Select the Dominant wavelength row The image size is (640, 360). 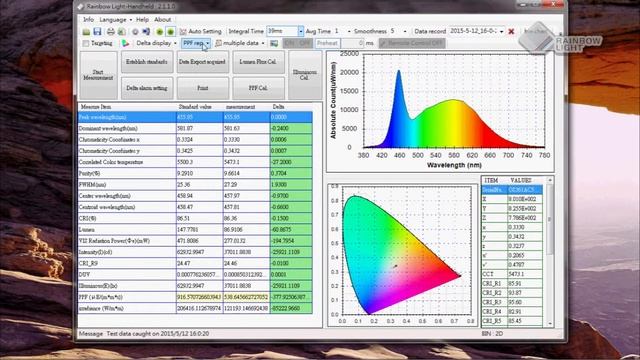pyautogui.click(x=195, y=129)
